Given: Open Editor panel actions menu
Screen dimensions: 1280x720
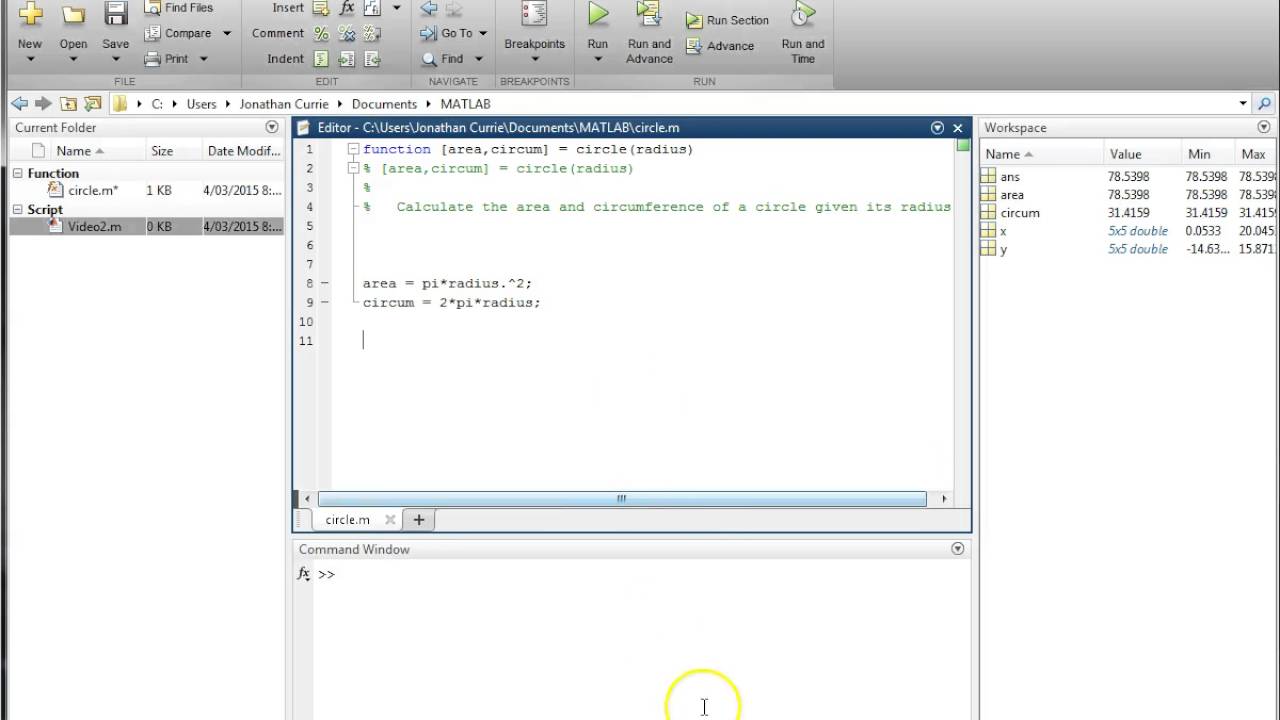Looking at the screenshot, I should (x=937, y=127).
